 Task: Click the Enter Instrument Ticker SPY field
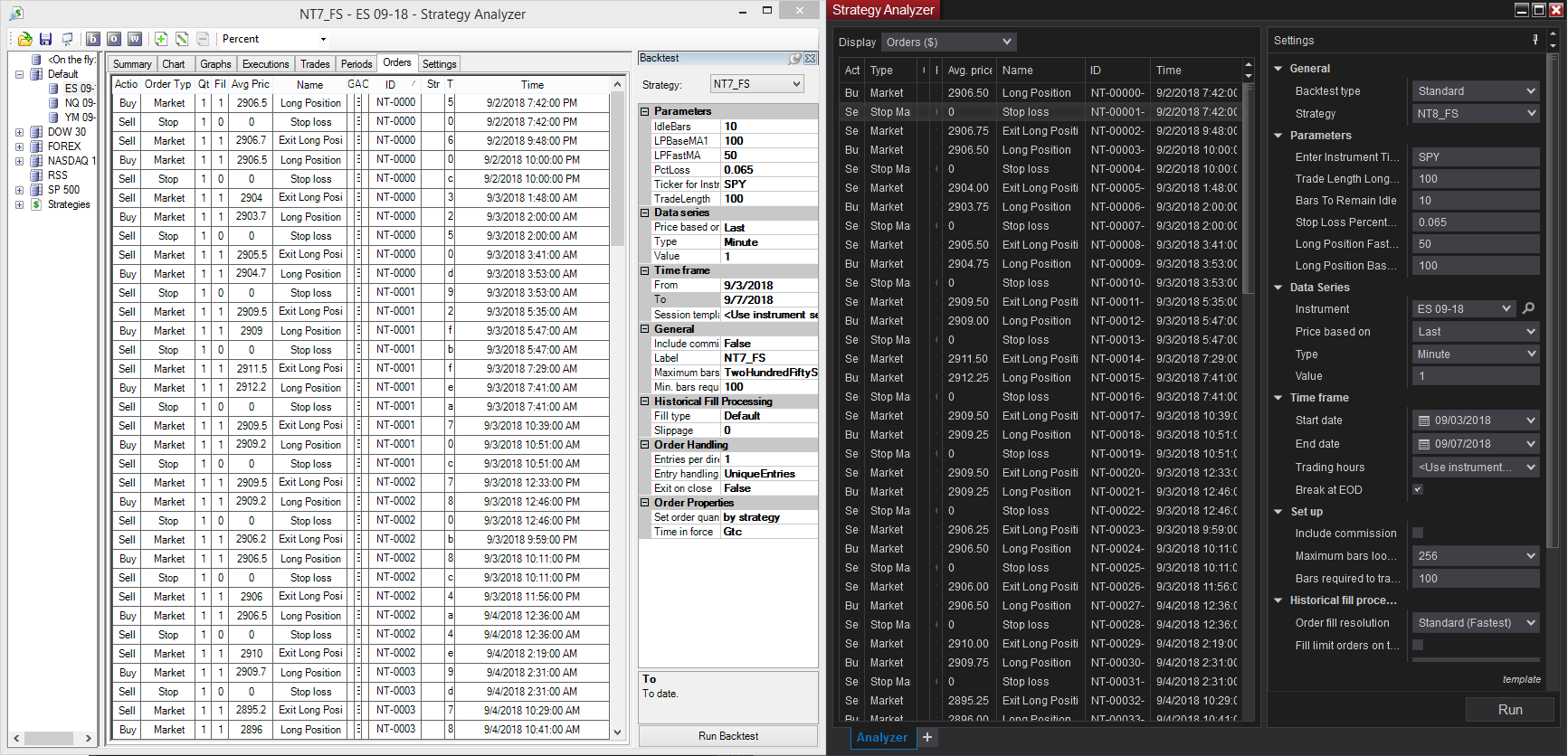(x=1476, y=157)
